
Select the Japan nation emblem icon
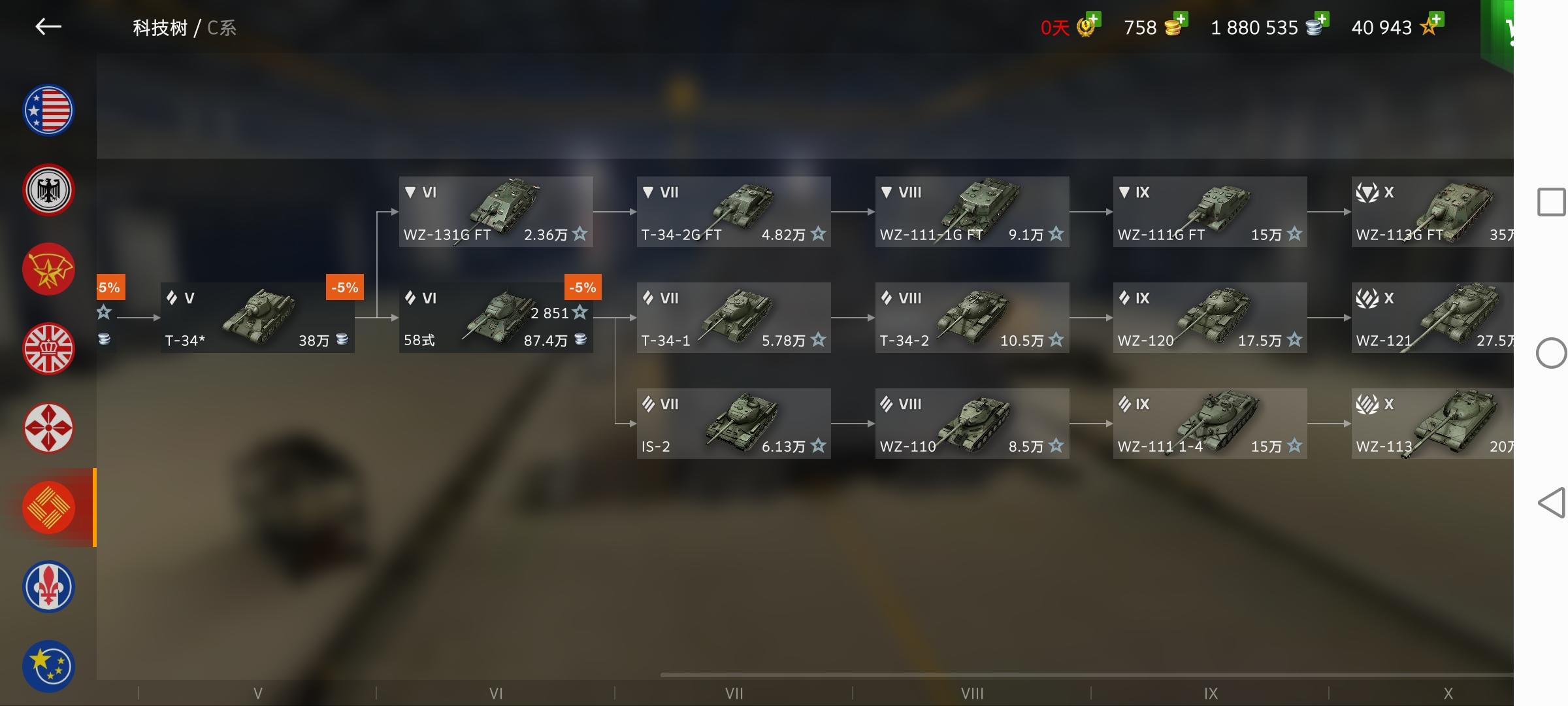click(x=48, y=428)
